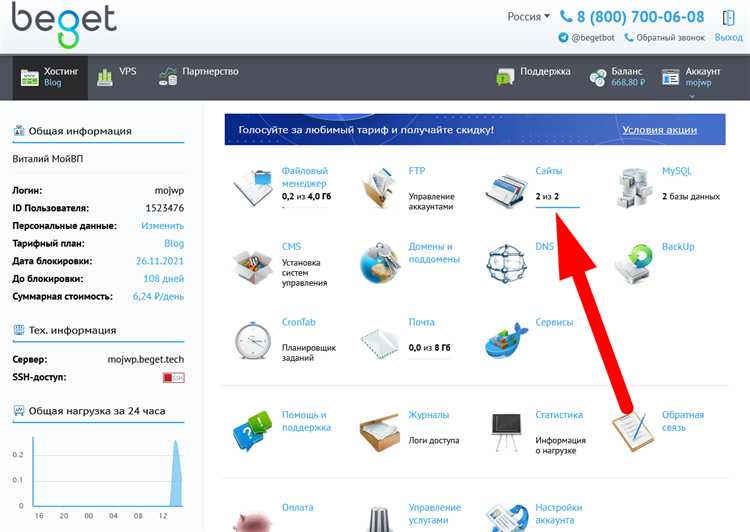The width and height of the screenshot is (750, 532).
Task: Select the Партнерство tab
Action: 199,77
